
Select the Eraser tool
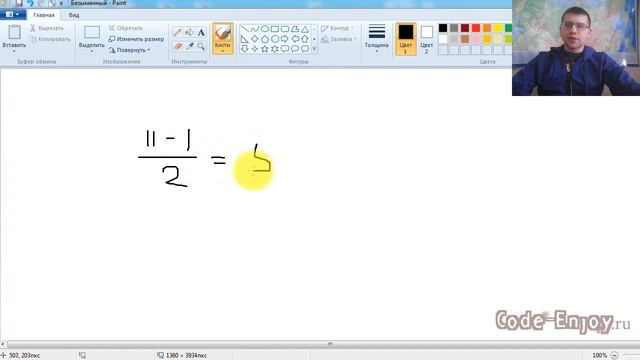point(178,46)
